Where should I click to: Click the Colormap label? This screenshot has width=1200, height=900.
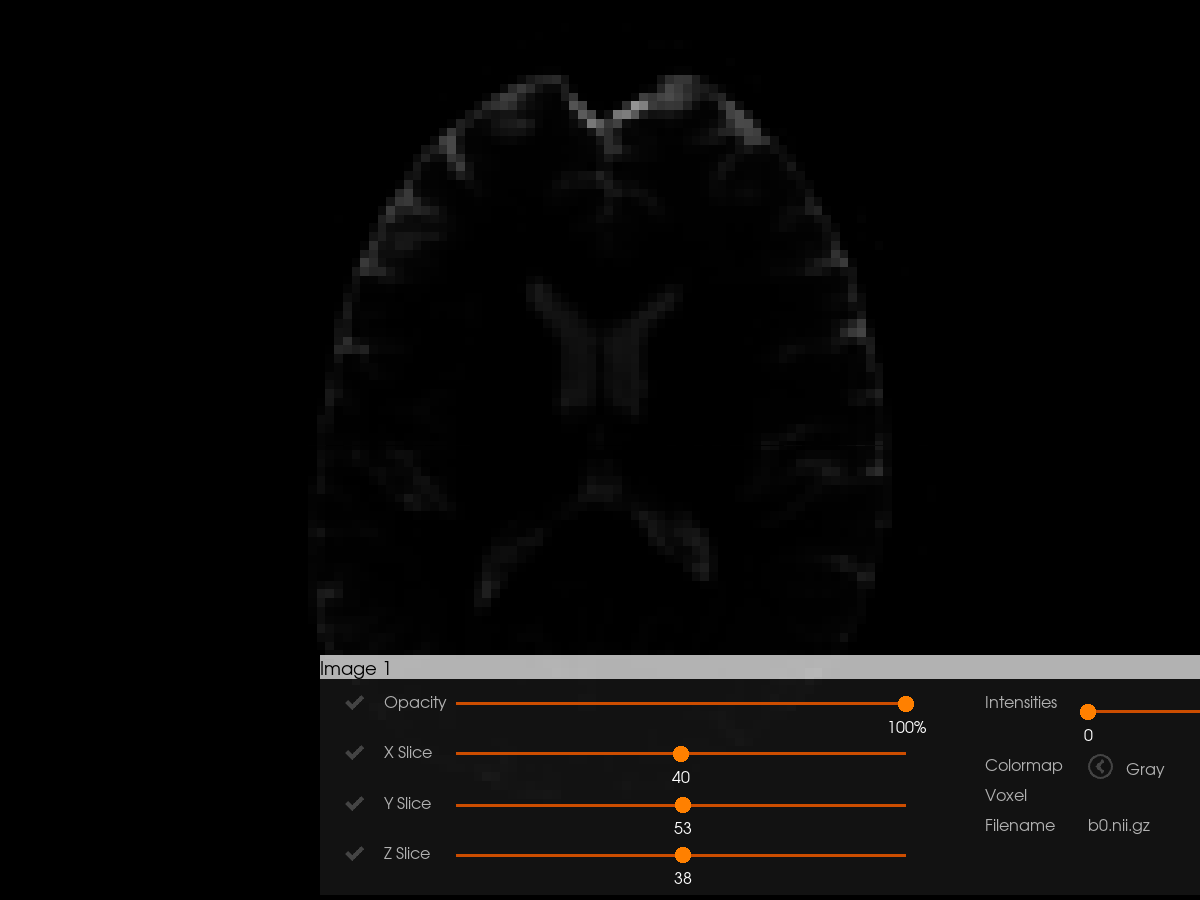(1023, 766)
